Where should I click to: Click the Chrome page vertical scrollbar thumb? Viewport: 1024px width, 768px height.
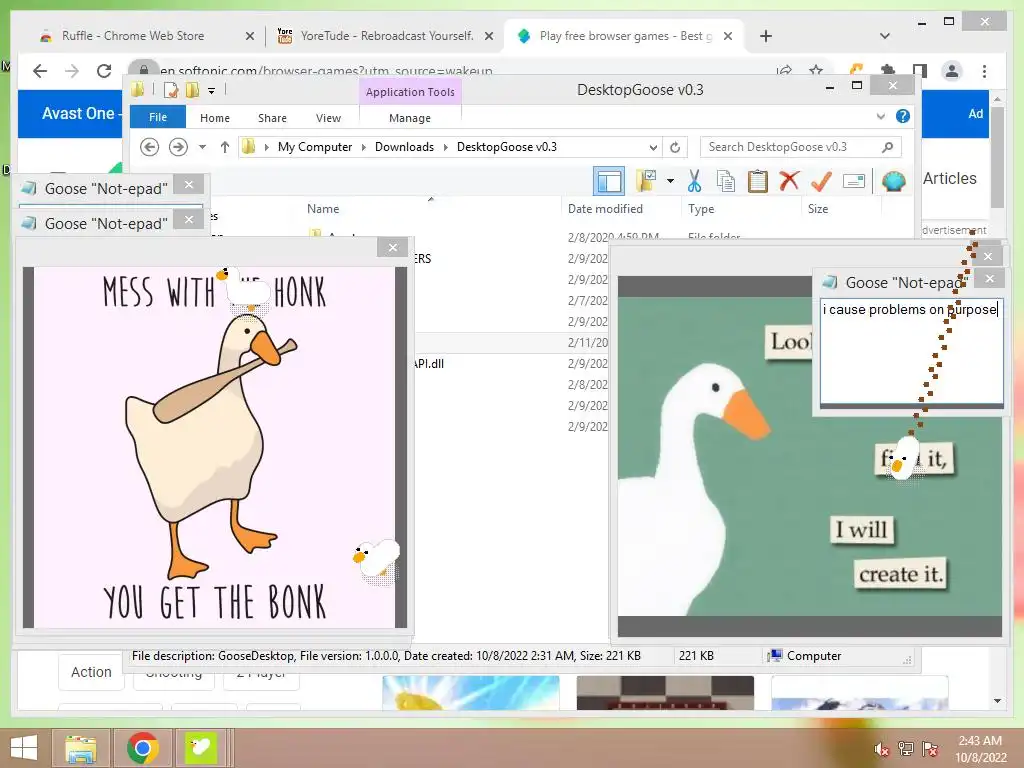(997, 157)
